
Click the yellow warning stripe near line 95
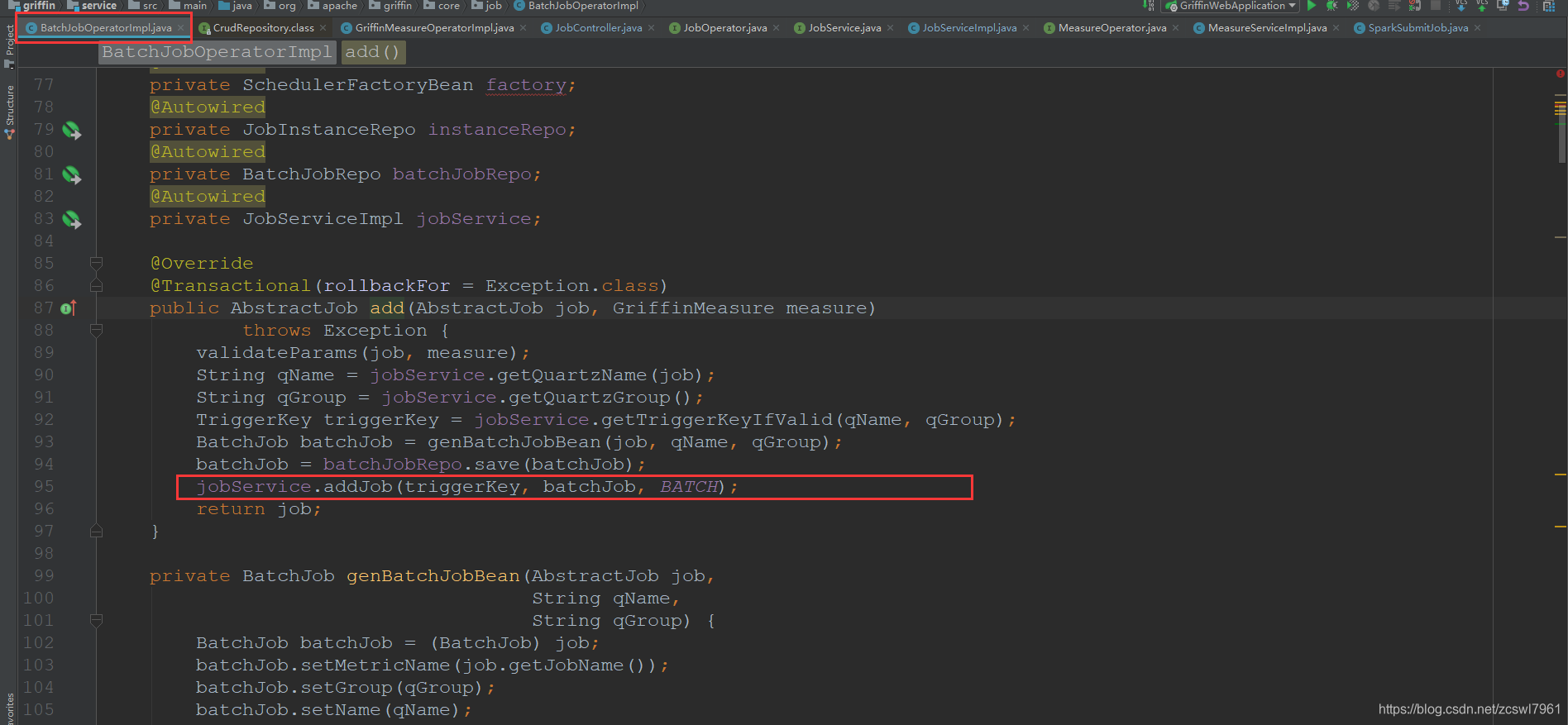[1561, 475]
